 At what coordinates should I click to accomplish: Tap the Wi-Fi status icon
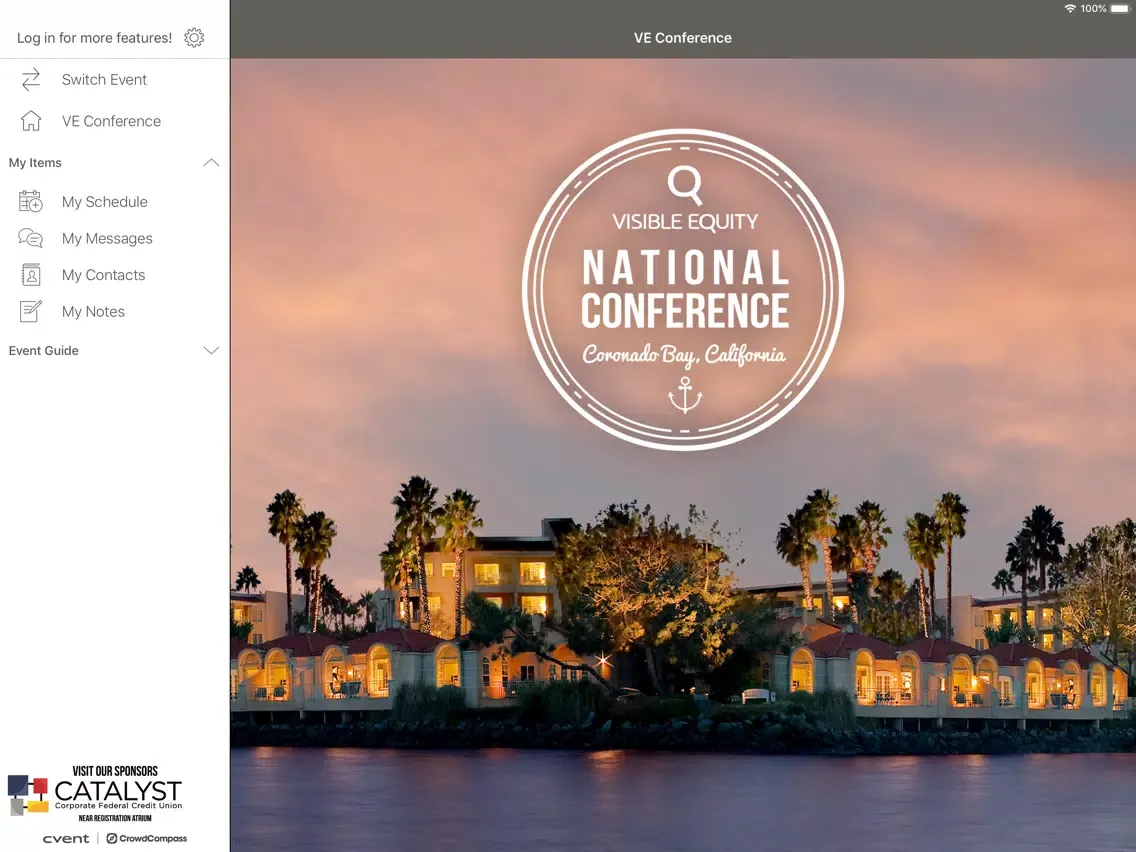click(1070, 9)
